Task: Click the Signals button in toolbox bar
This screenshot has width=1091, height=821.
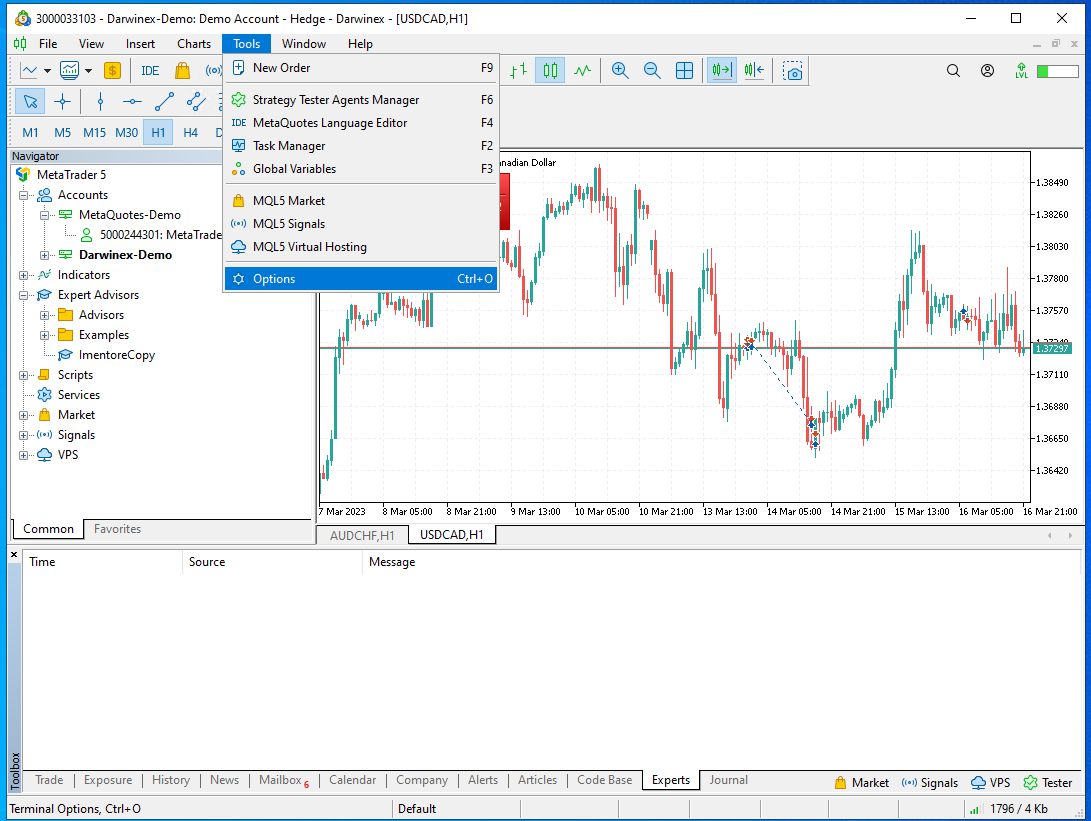Action: [x=930, y=783]
